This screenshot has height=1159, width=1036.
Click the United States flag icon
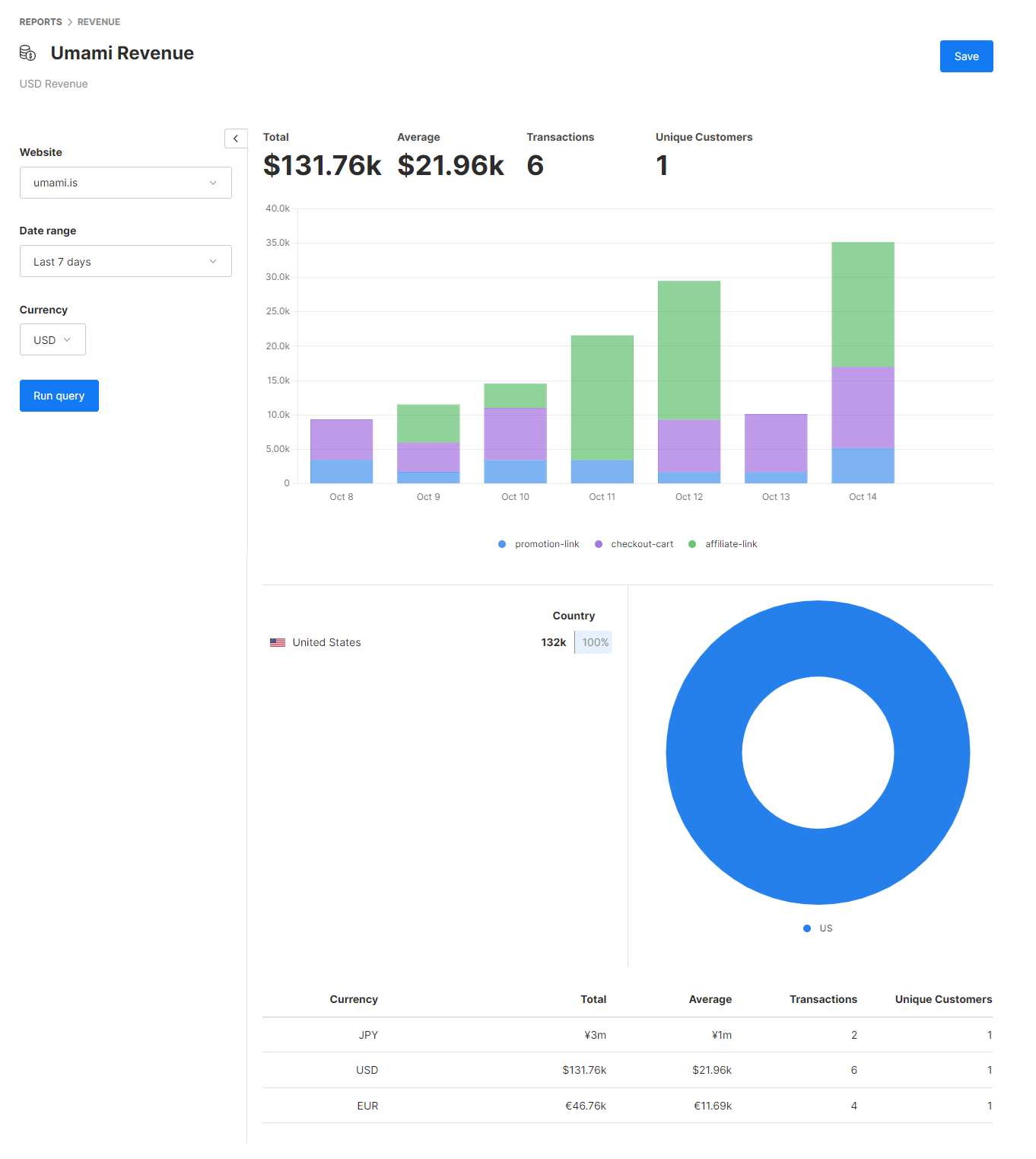tap(278, 643)
